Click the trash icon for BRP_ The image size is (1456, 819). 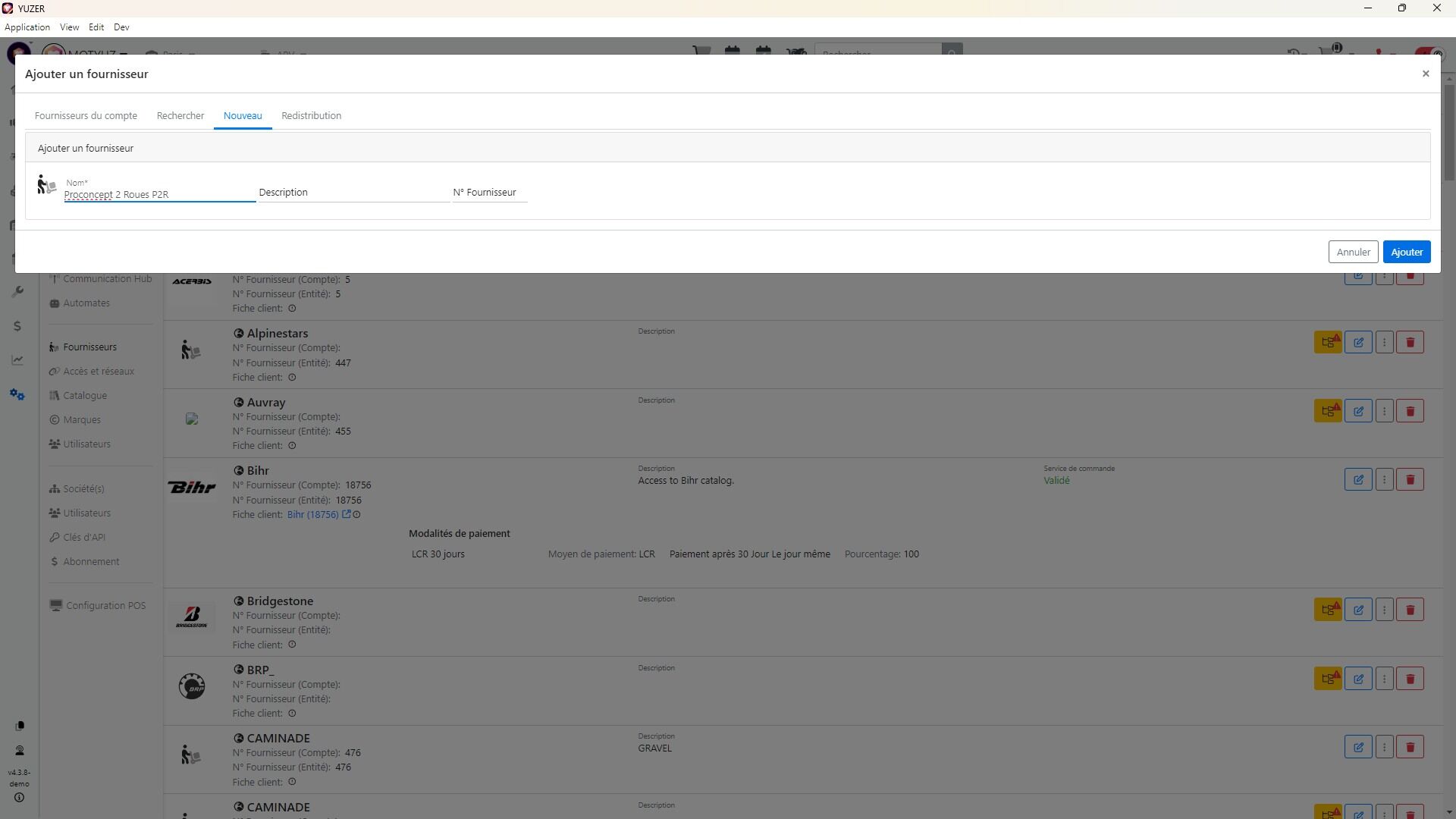(x=1410, y=679)
